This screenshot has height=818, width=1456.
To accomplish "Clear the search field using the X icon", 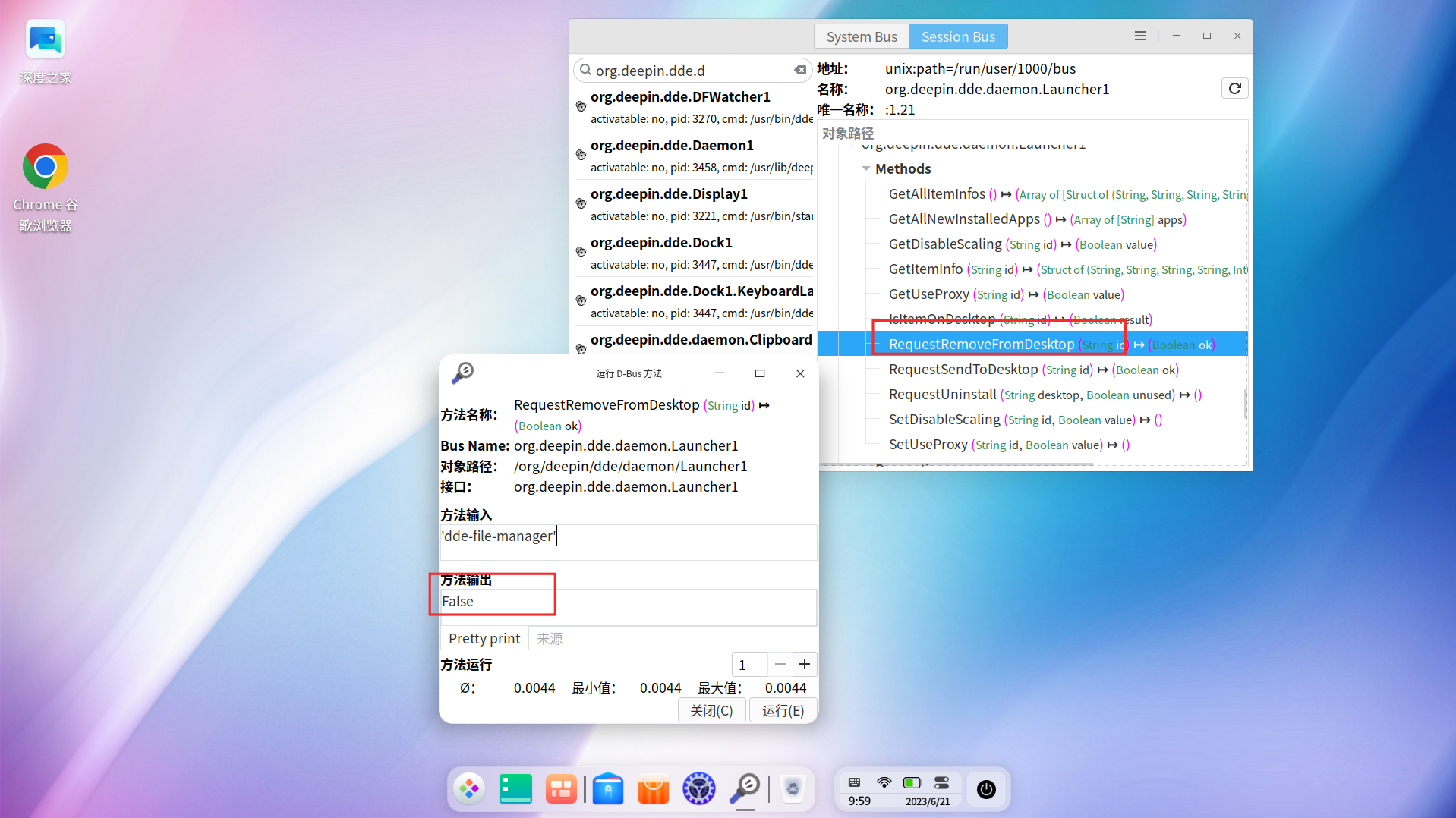I will (x=800, y=70).
